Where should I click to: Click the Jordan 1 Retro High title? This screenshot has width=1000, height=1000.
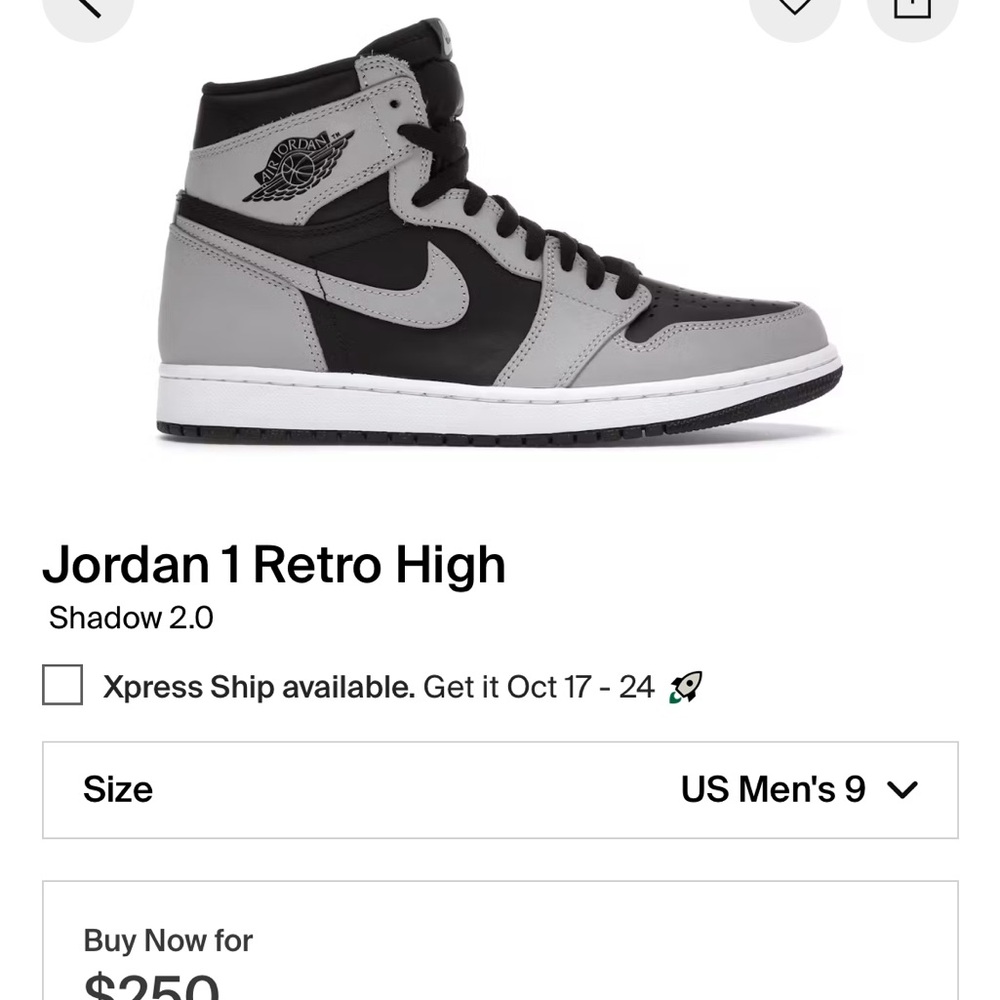pos(275,565)
